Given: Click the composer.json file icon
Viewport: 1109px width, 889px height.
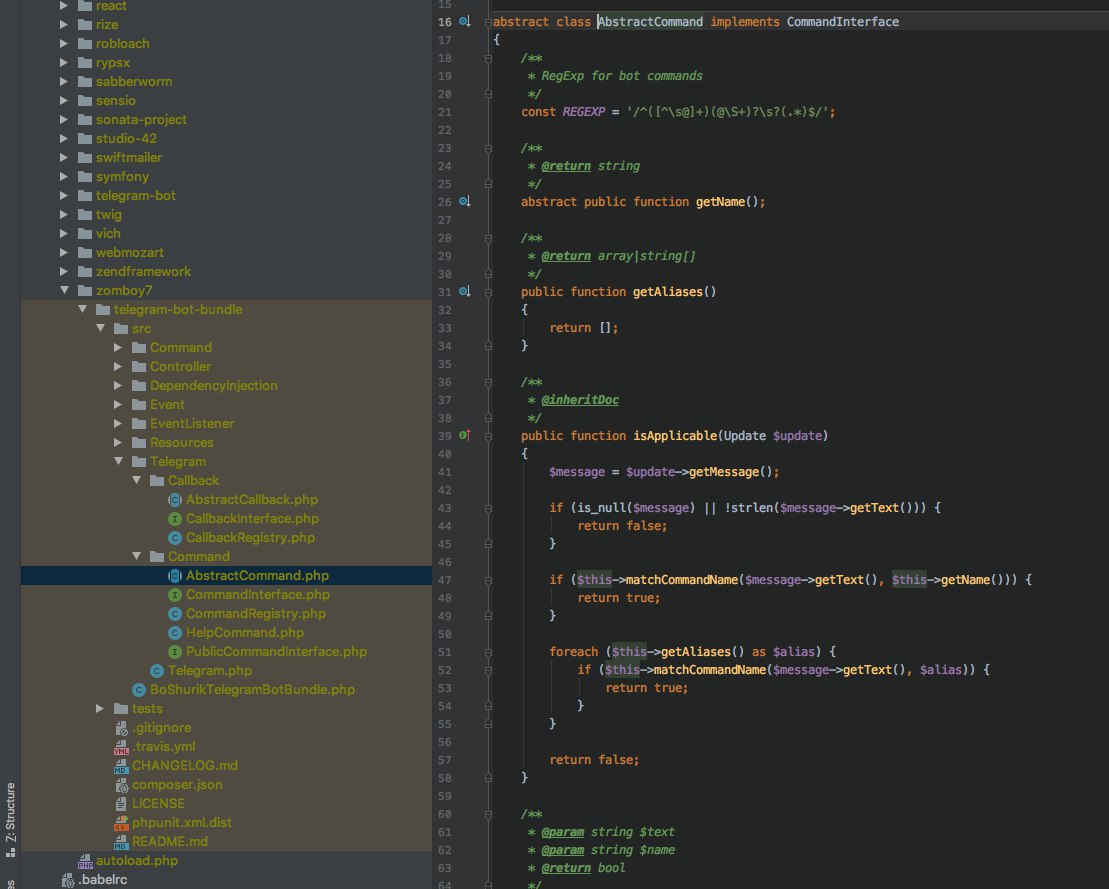Looking at the screenshot, I should (121, 785).
